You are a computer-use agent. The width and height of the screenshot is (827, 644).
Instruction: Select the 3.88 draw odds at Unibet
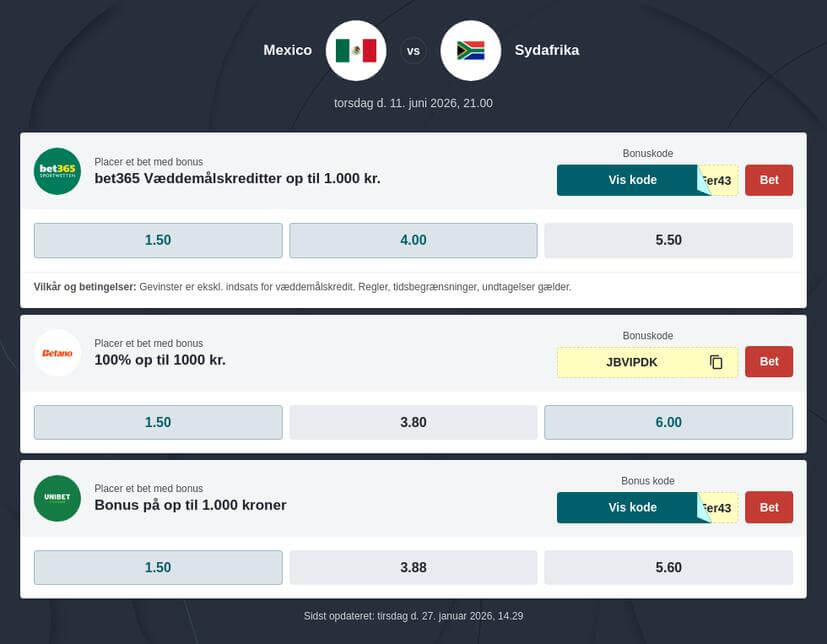tap(412, 567)
